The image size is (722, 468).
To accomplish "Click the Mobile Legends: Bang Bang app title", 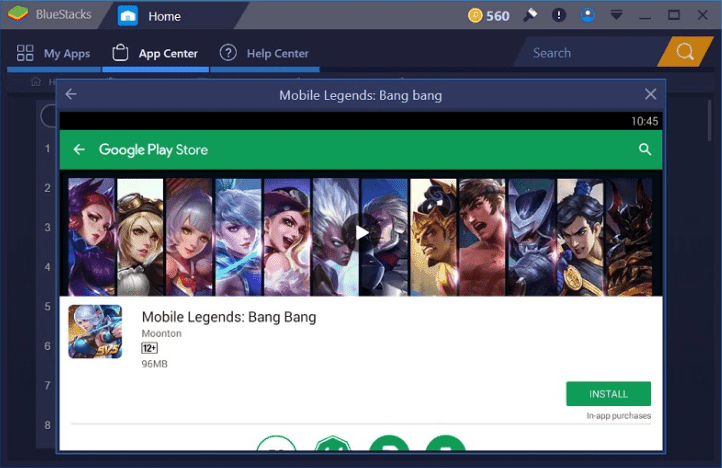I will tap(229, 317).
